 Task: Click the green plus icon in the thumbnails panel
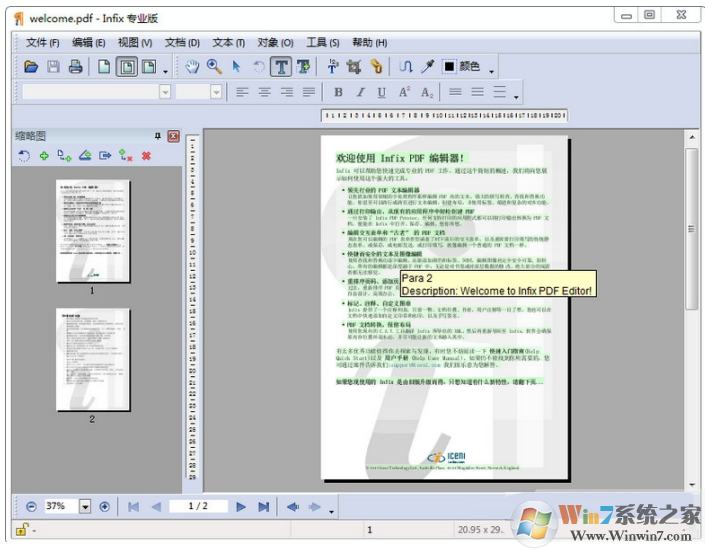tap(43, 155)
